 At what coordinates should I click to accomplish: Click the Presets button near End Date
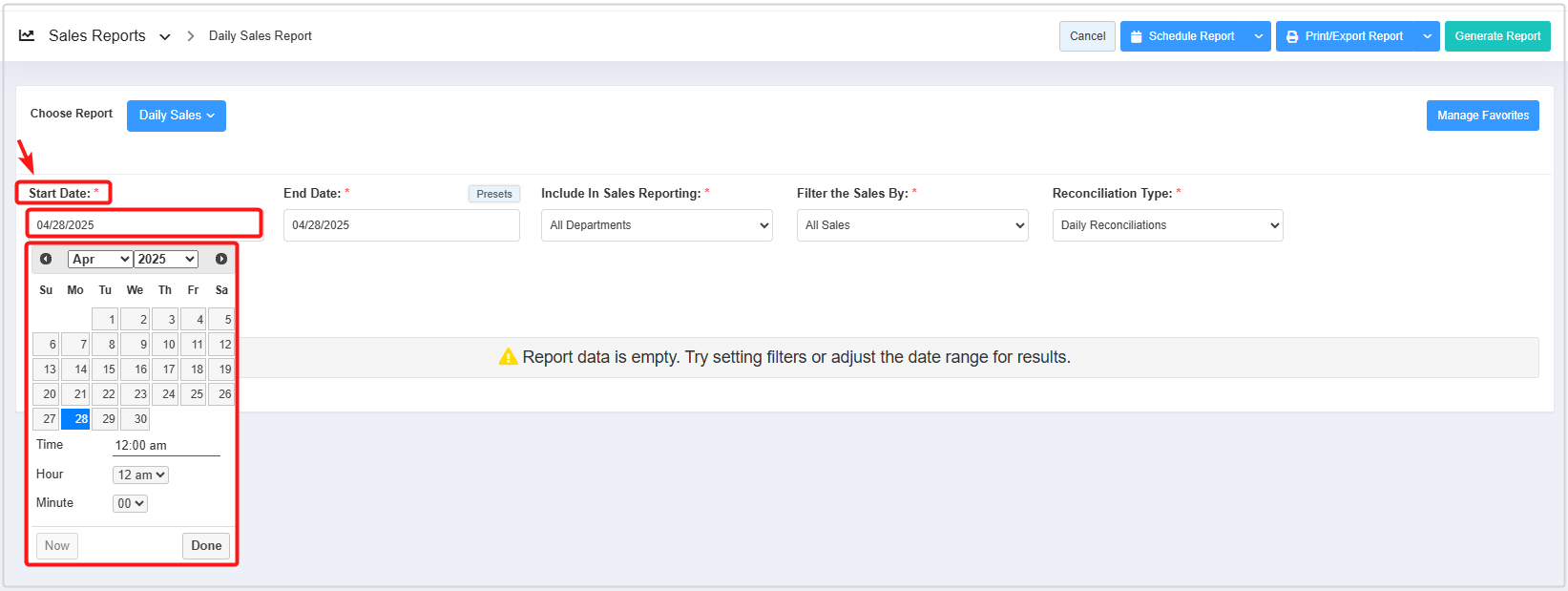(493, 194)
